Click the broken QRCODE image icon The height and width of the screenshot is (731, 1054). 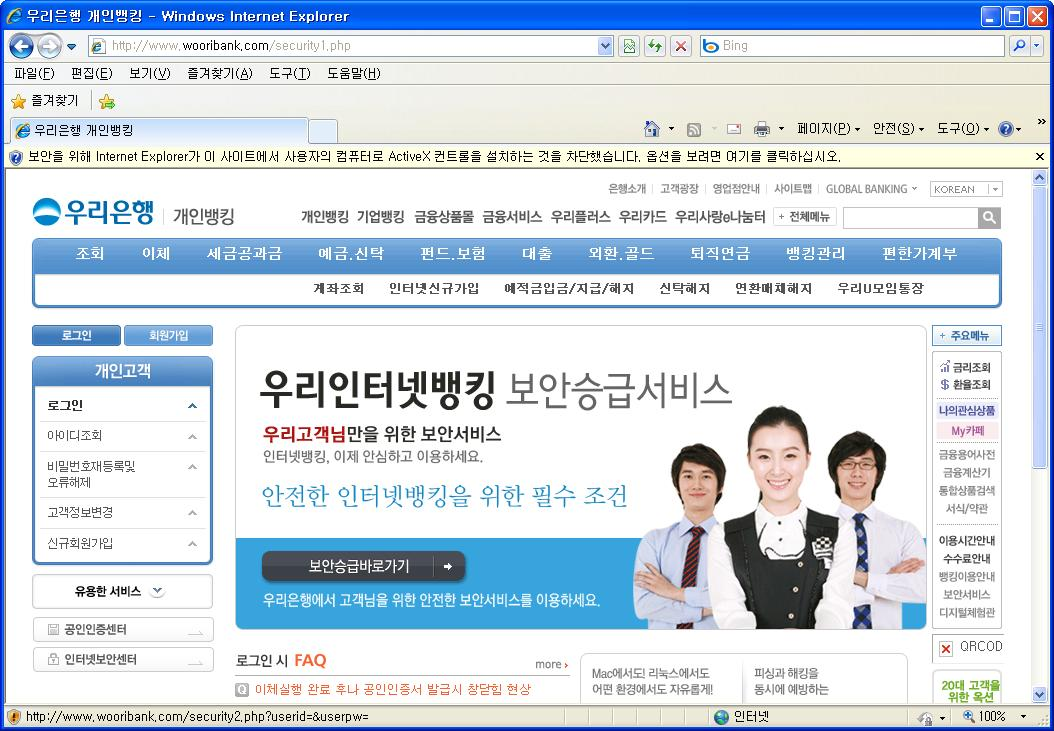tap(946, 649)
